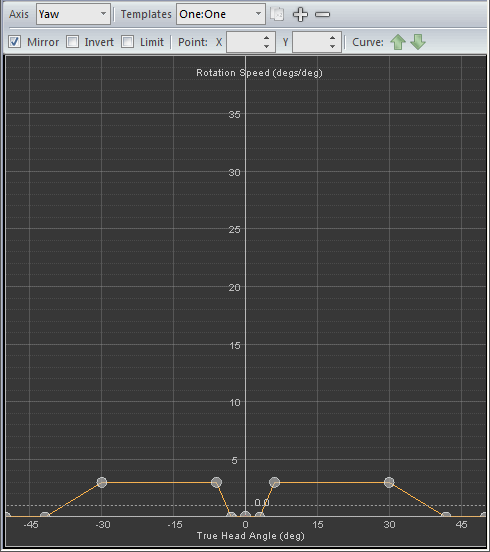Open the Axis dropdown showing Yaw
Viewport: 490px width, 552px height.
point(73,14)
